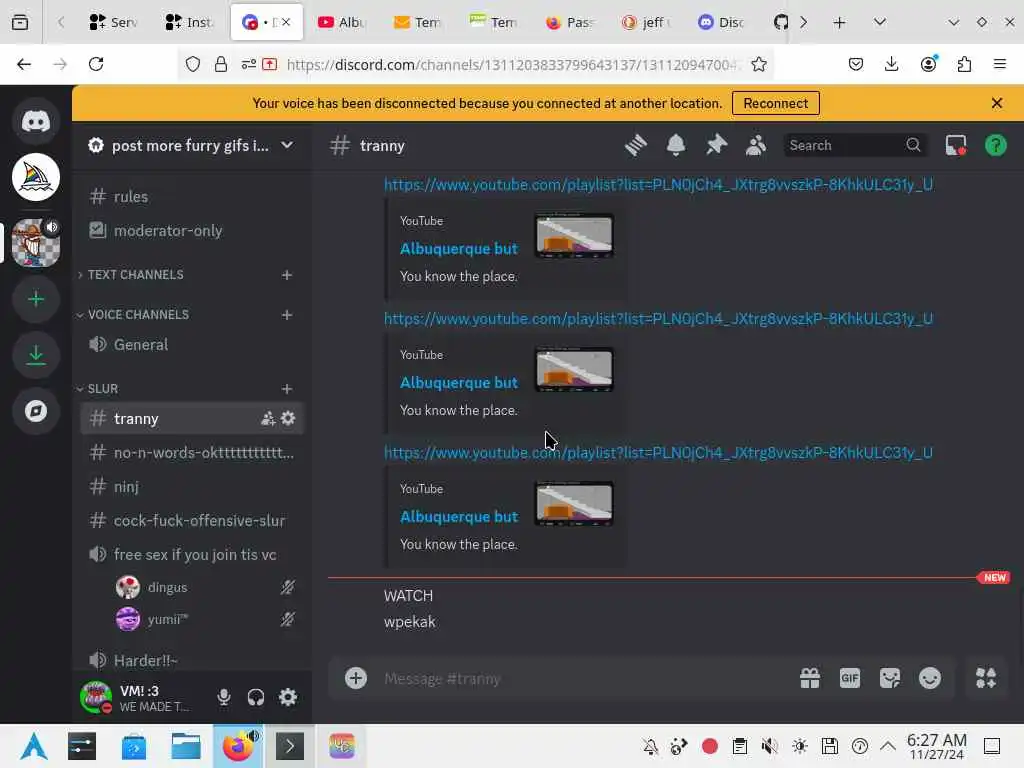Open a new browser tab
This screenshot has width=1024, height=768.
coord(839,22)
